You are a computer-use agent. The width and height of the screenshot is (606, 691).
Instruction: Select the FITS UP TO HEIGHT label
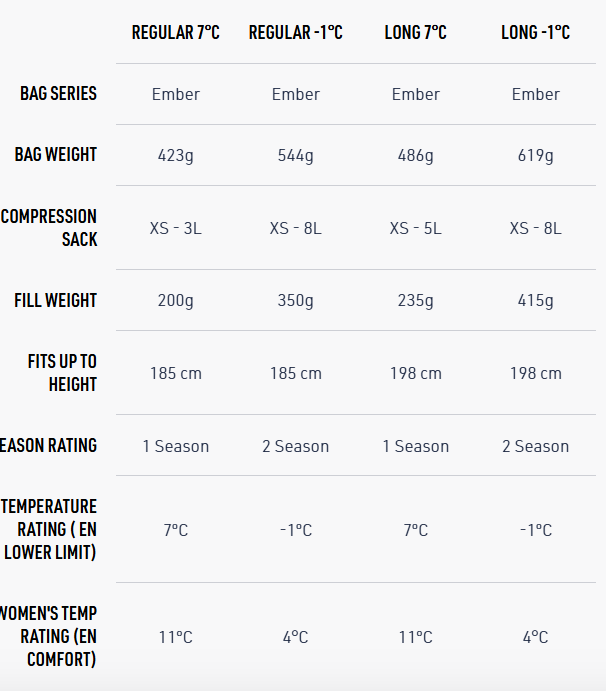tap(62, 372)
